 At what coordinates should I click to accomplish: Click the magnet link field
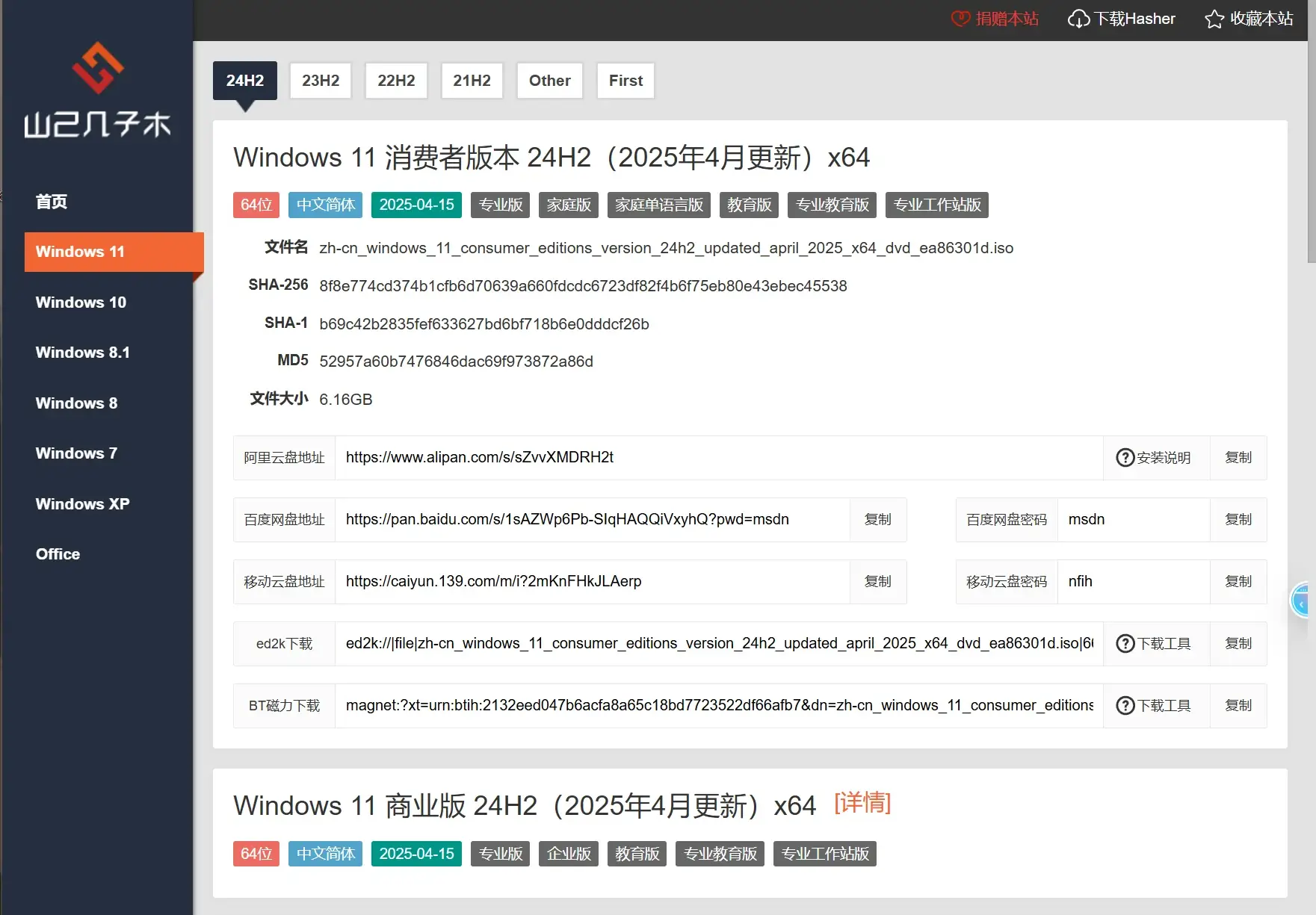pyautogui.click(x=719, y=706)
